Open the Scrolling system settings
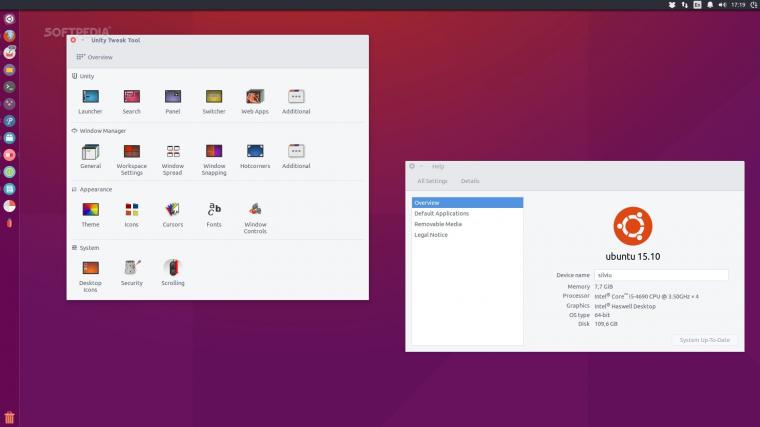Screen dimensions: 760x427 173,273
